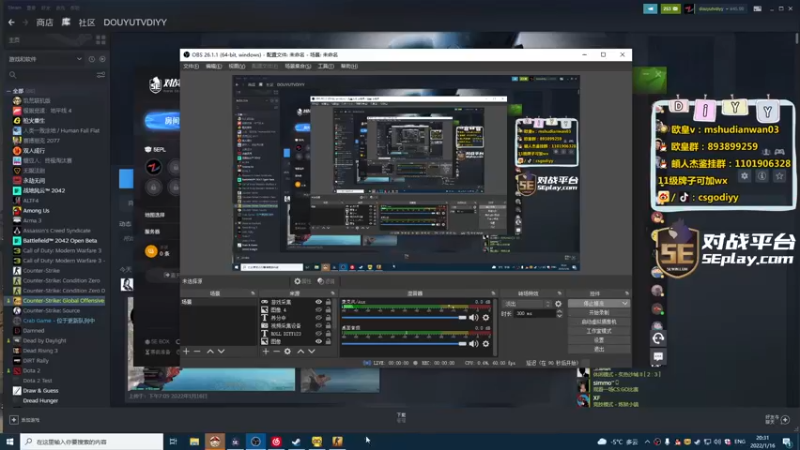Click Steam library recent-sort clock icon
The image size is (800, 450).
[92, 59]
